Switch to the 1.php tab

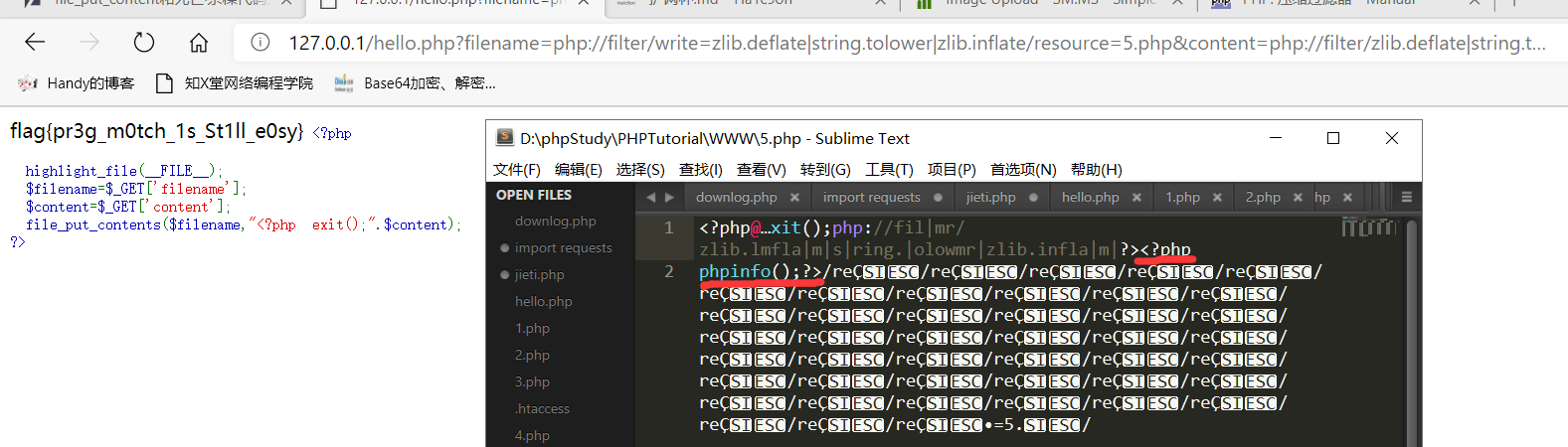(x=1183, y=197)
